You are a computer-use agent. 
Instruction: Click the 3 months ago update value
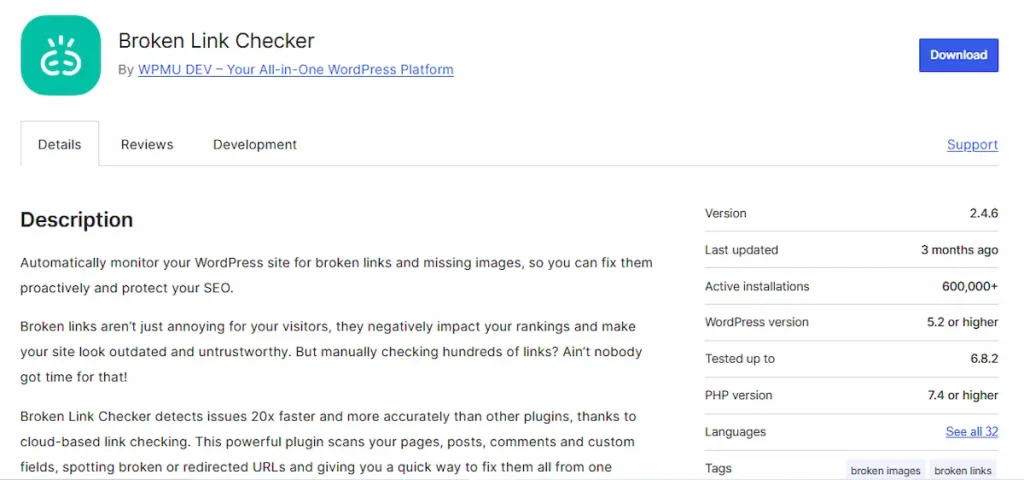[959, 250]
